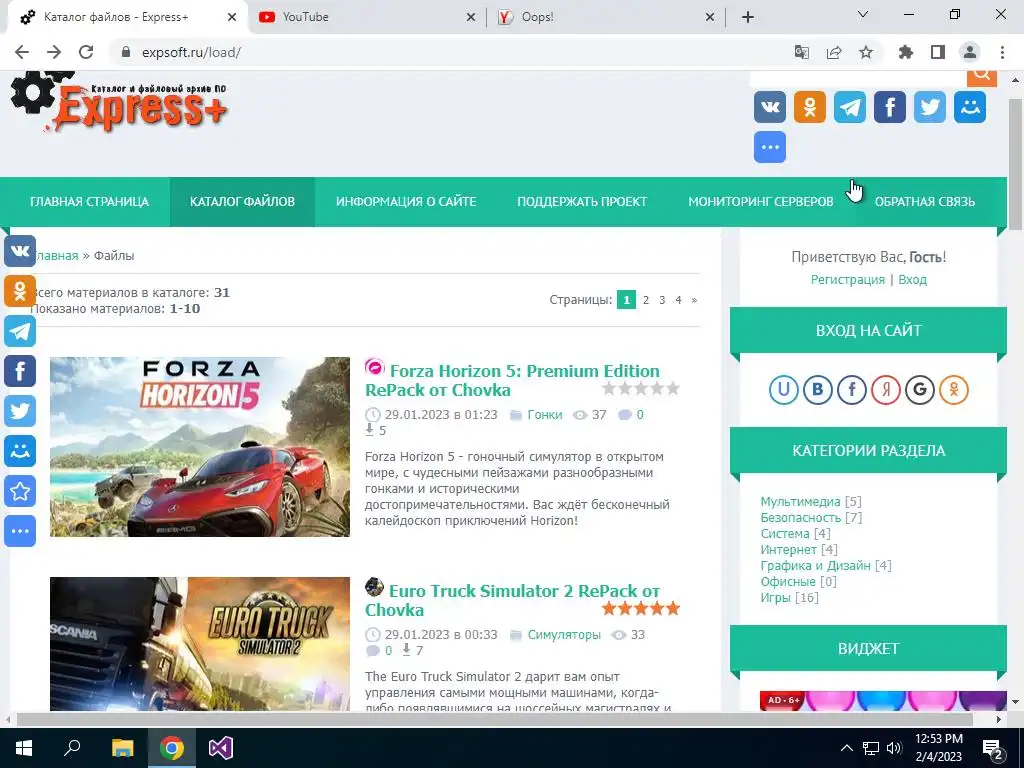Screen dimensions: 1024x768
Task: Open Игры category in sidebar
Action: pyautogui.click(x=775, y=598)
